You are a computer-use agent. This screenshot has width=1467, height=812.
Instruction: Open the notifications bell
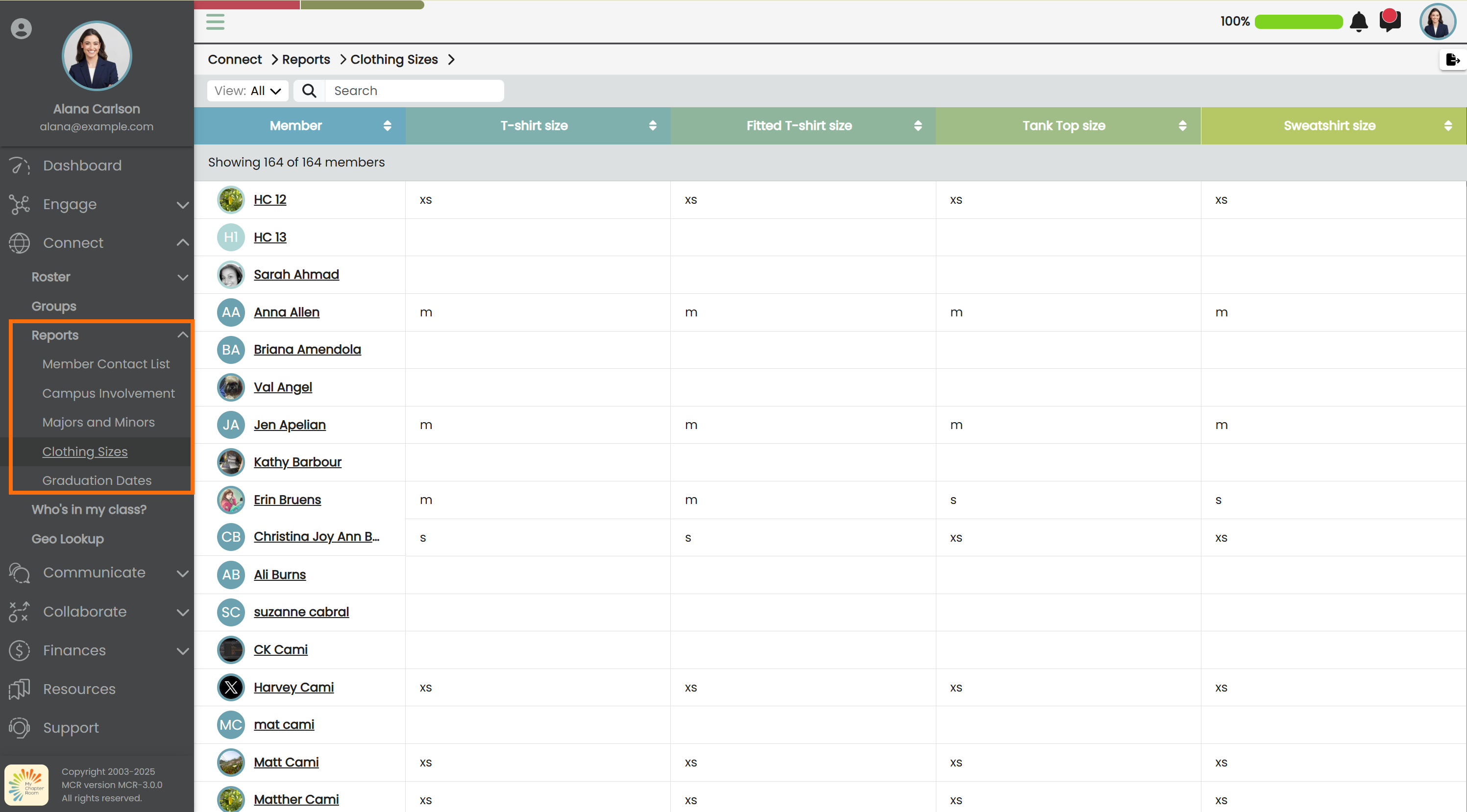pyautogui.click(x=1358, y=22)
